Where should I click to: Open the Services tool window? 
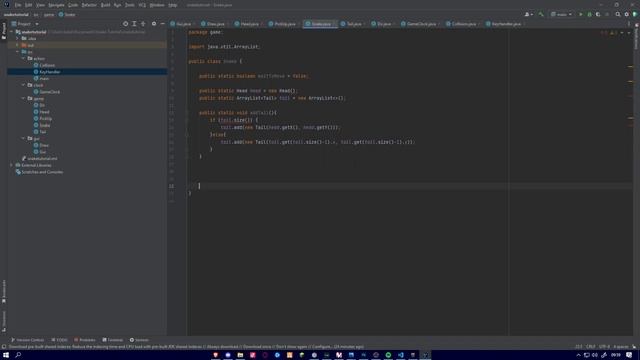(139, 340)
